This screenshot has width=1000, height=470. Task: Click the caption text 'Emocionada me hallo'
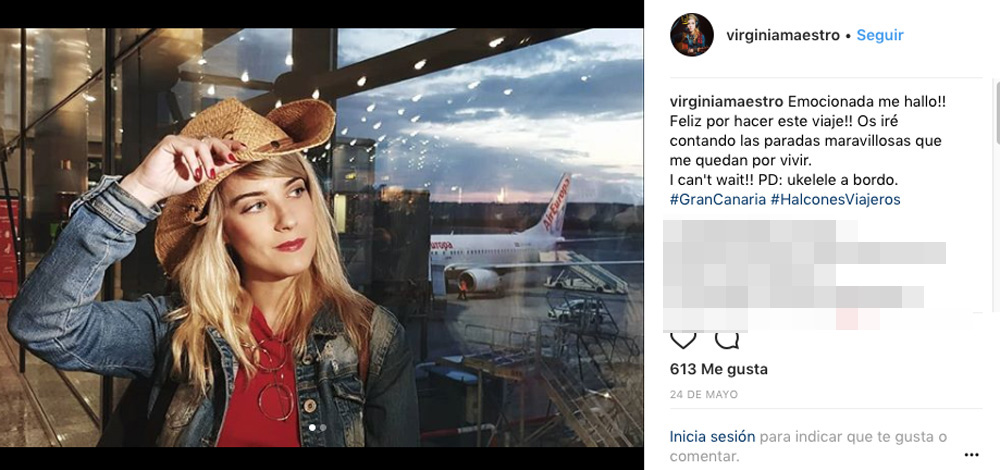point(867,101)
